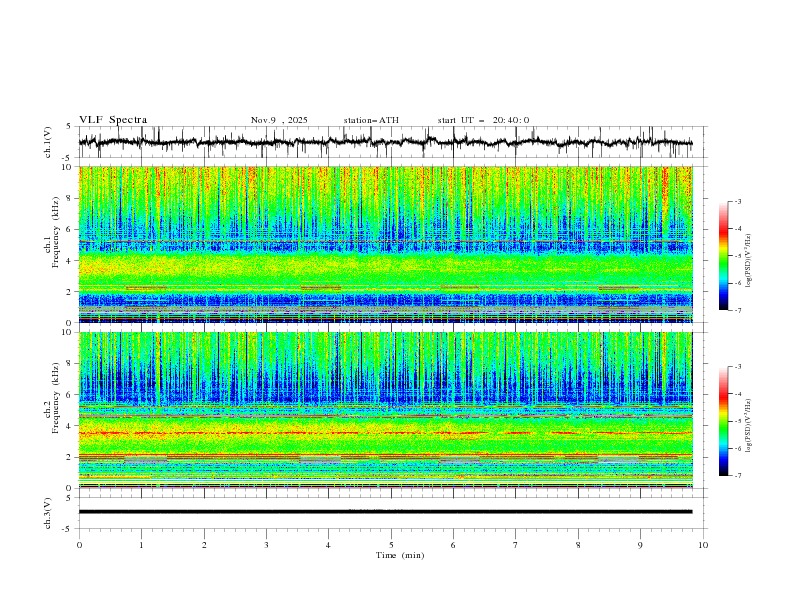Click time axis tick label "1"
The height and width of the screenshot is (612, 792).
(141, 545)
